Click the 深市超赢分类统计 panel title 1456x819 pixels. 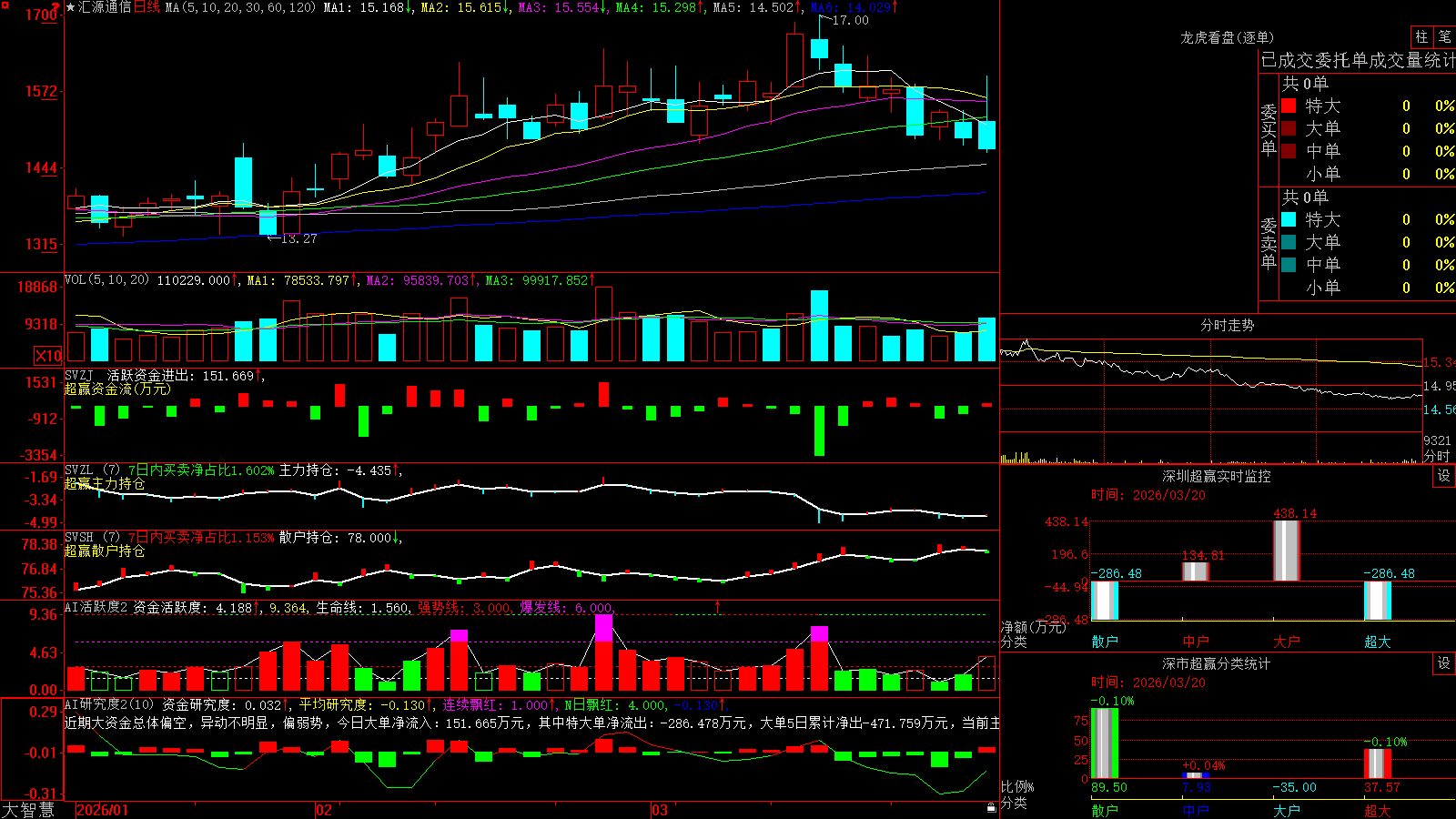[1216, 663]
